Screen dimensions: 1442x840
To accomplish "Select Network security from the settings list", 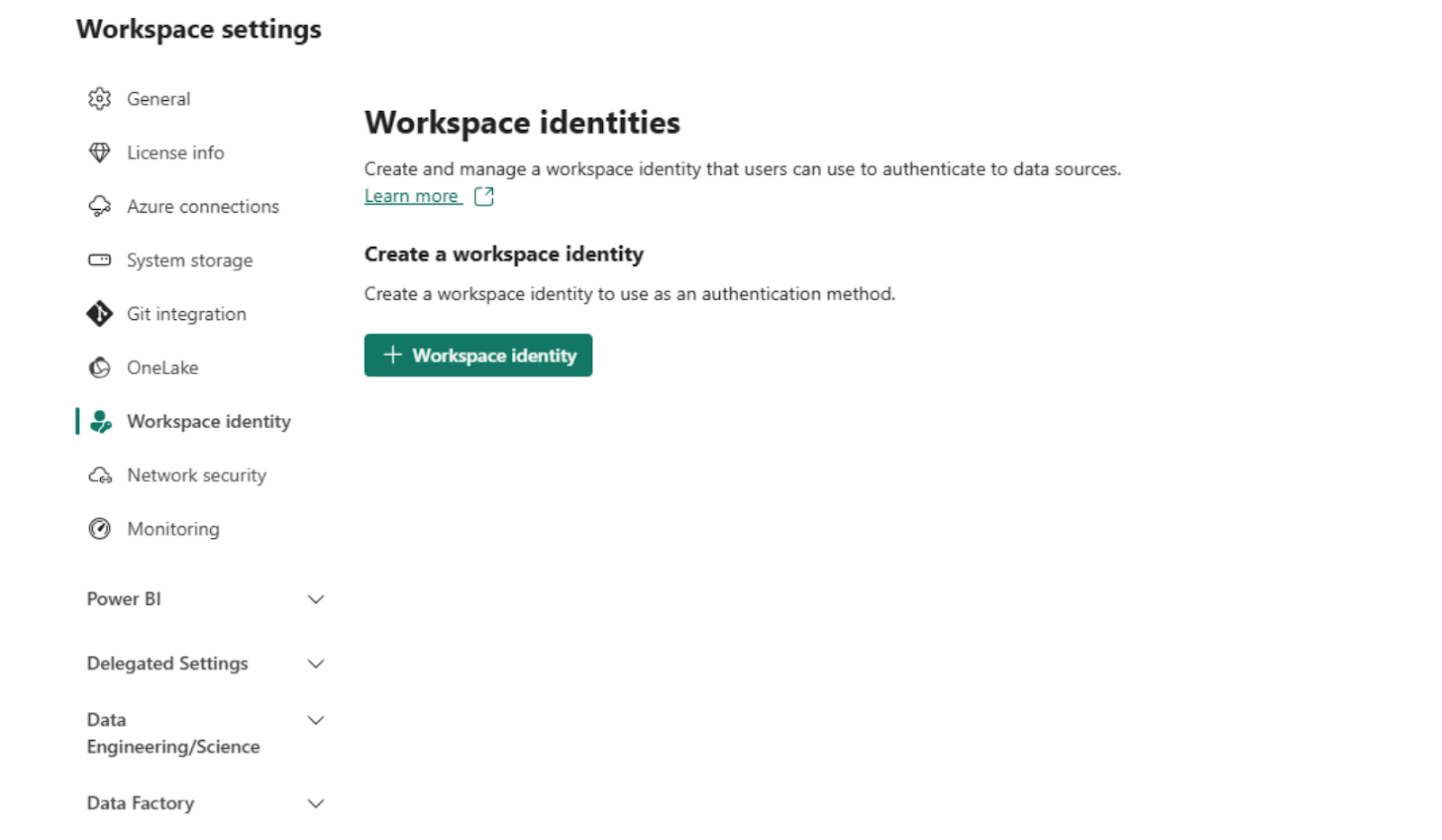I will click(x=196, y=475).
